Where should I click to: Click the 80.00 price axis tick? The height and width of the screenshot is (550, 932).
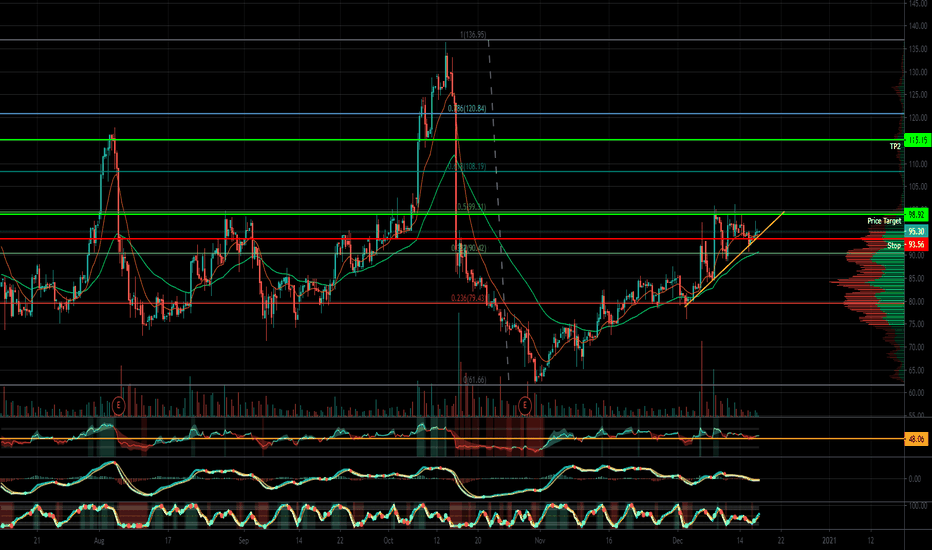pyautogui.click(x=918, y=301)
